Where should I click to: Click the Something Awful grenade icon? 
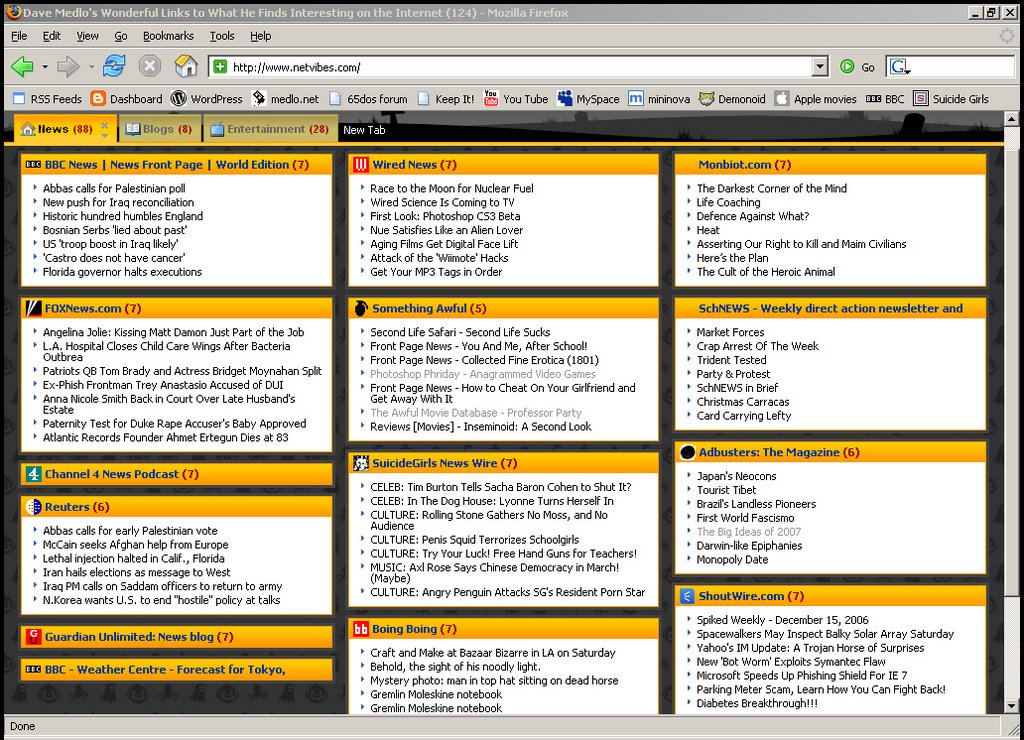point(360,308)
